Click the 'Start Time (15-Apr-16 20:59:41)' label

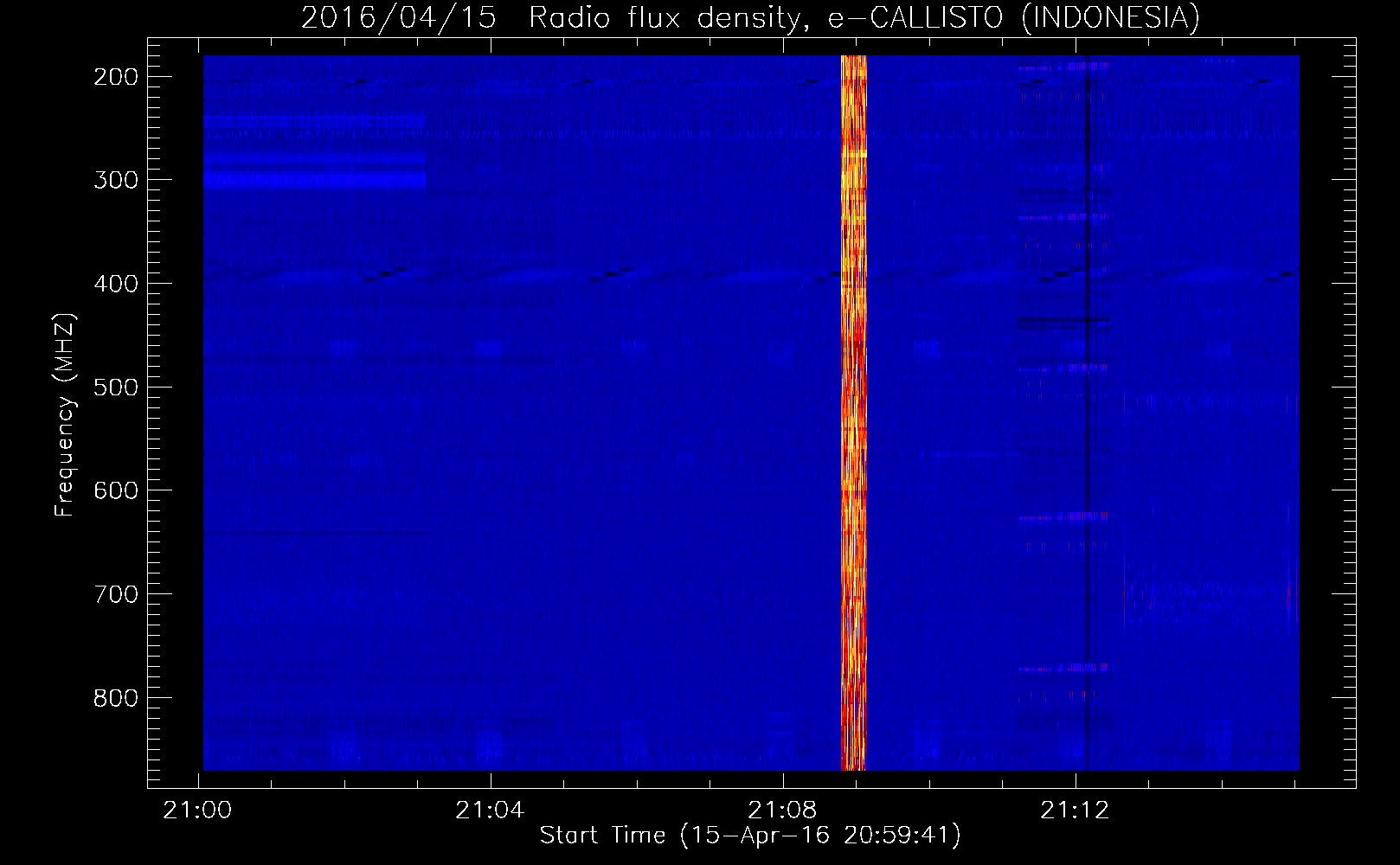click(x=750, y=836)
